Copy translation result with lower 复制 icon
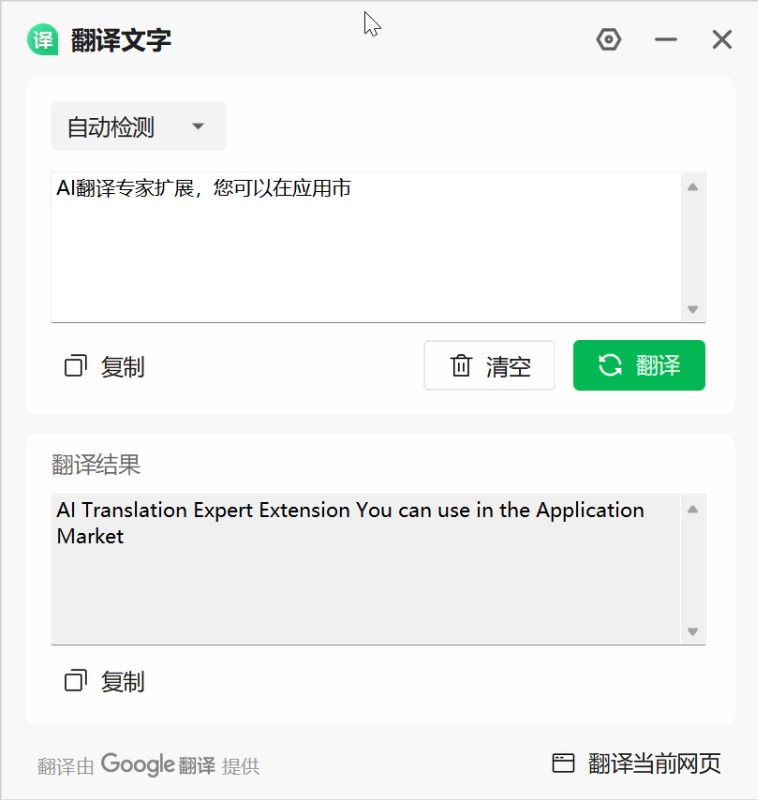Viewport: 758px width, 800px height. [76, 681]
